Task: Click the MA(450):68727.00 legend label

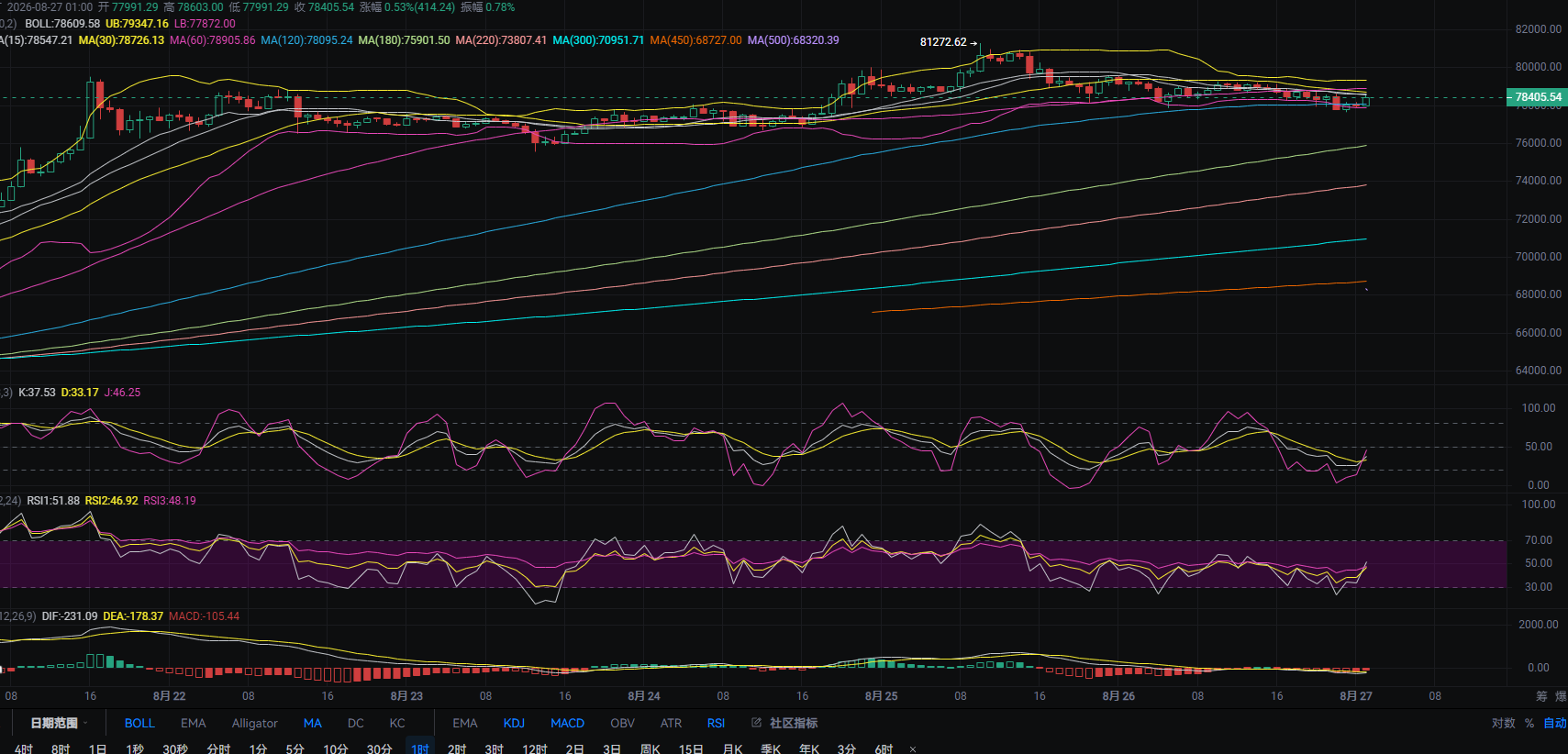Action: pyautogui.click(x=695, y=40)
